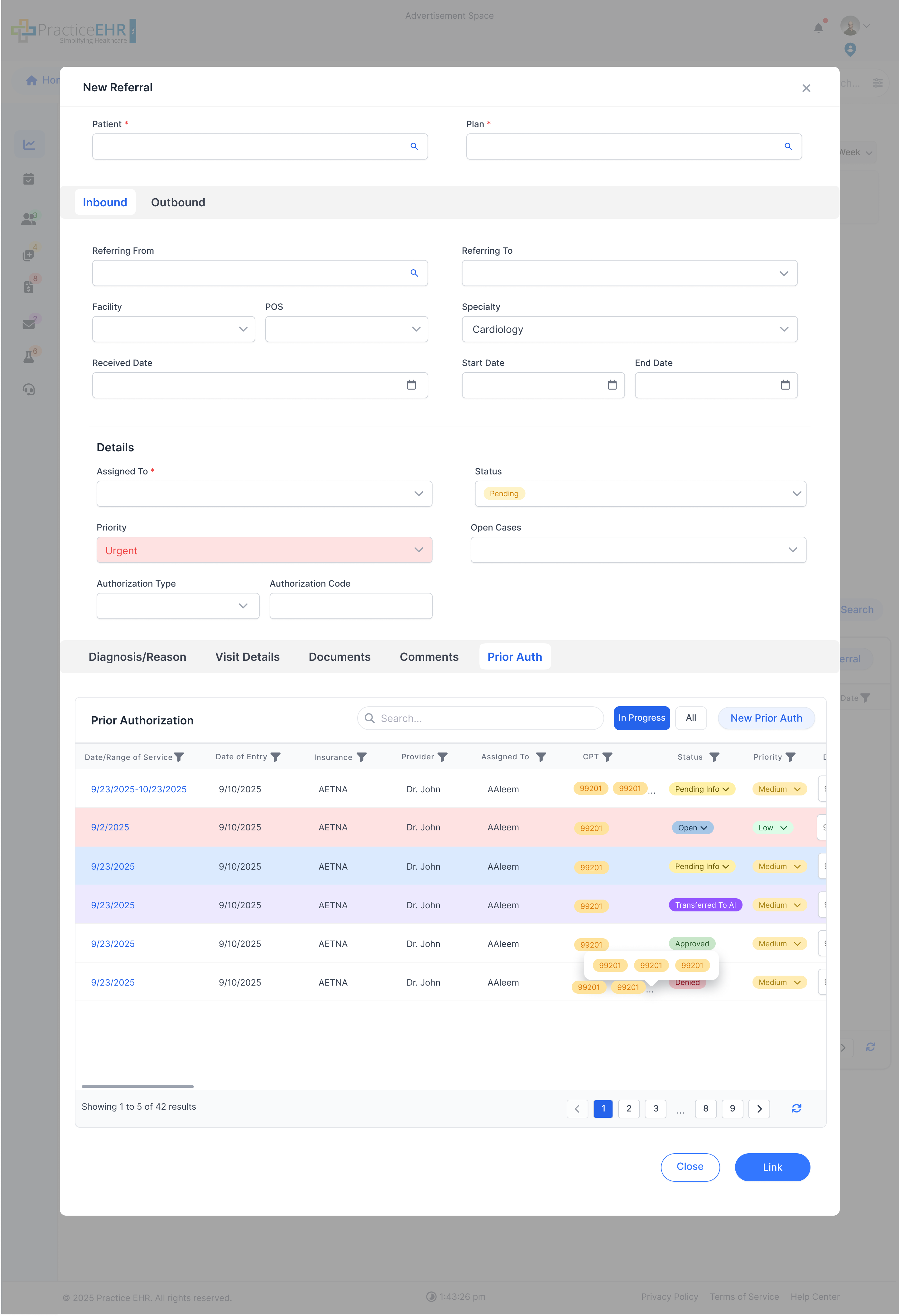899x1316 pixels.
Task: Click the horizontal table scrollbar
Action: click(x=138, y=1086)
